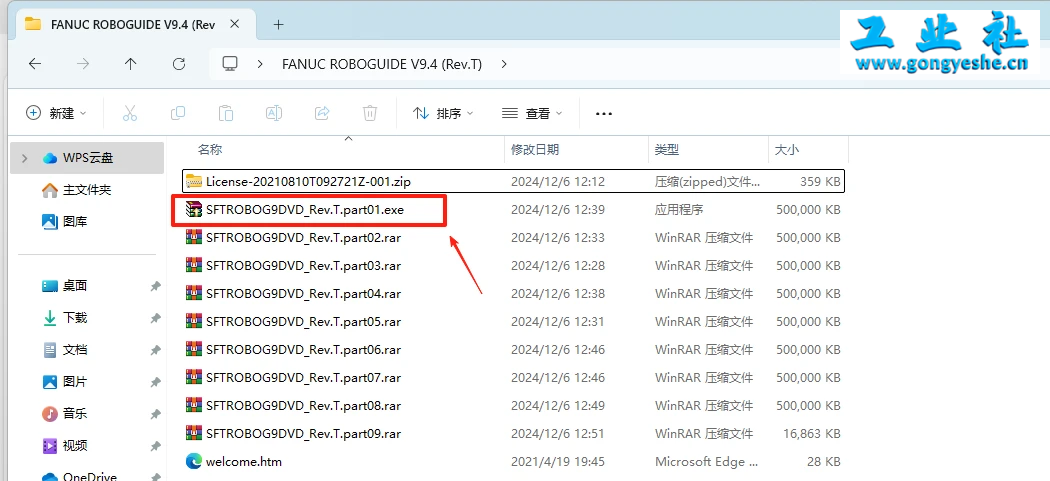Sort by the 修改日期 column header
Image resolution: width=1050 pixels, height=481 pixels.
[535, 149]
